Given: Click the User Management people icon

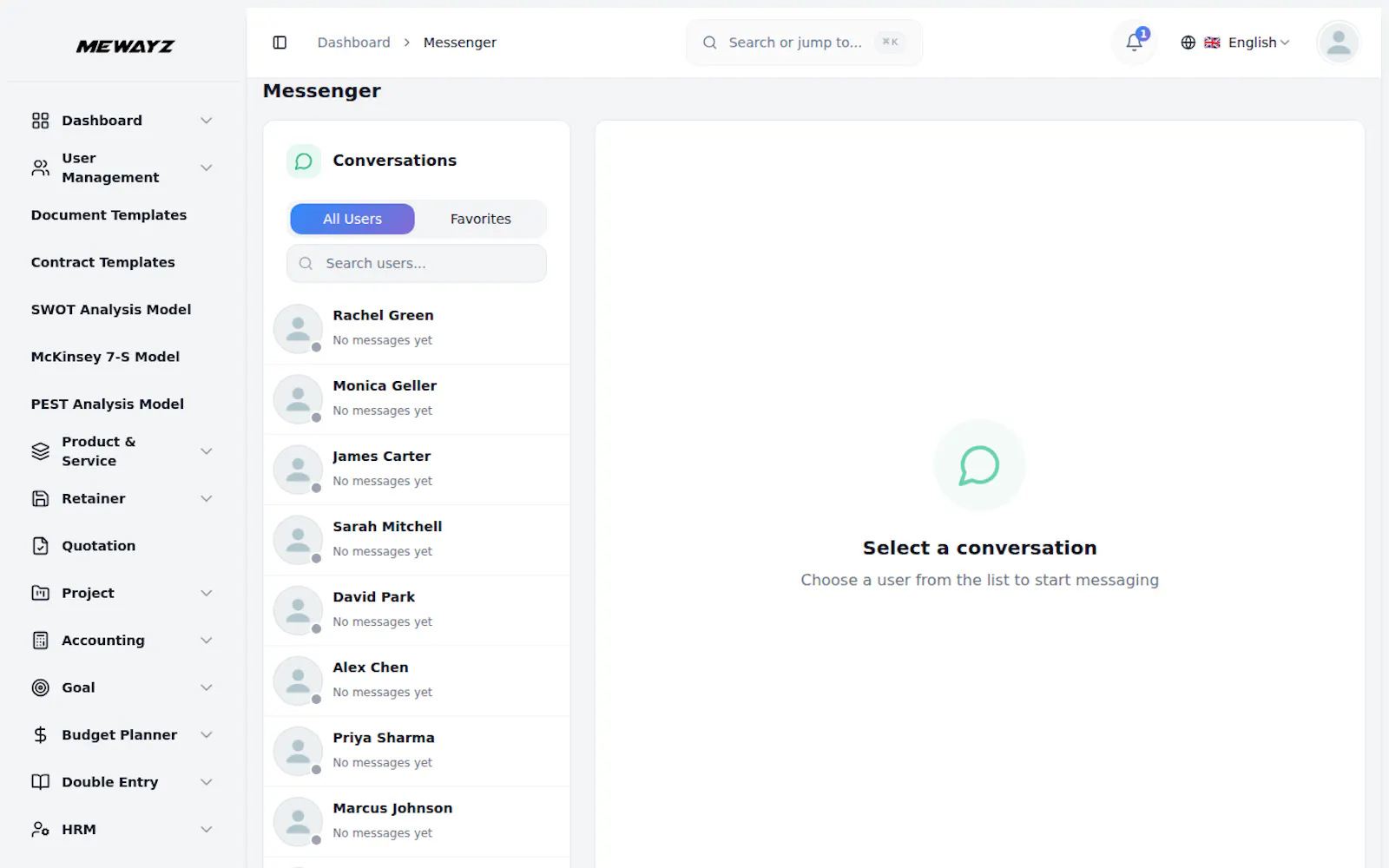Looking at the screenshot, I should point(40,168).
